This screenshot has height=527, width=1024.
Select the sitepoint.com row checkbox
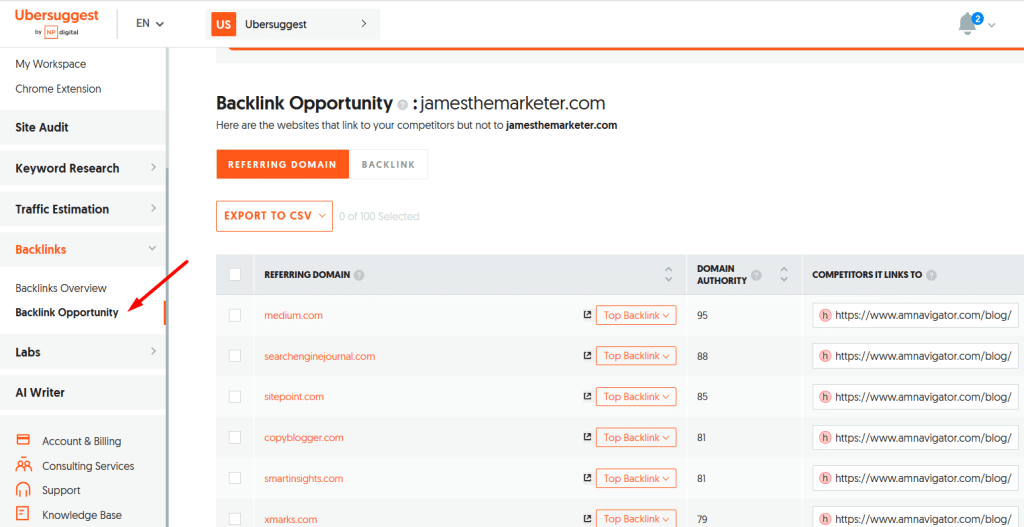235,397
